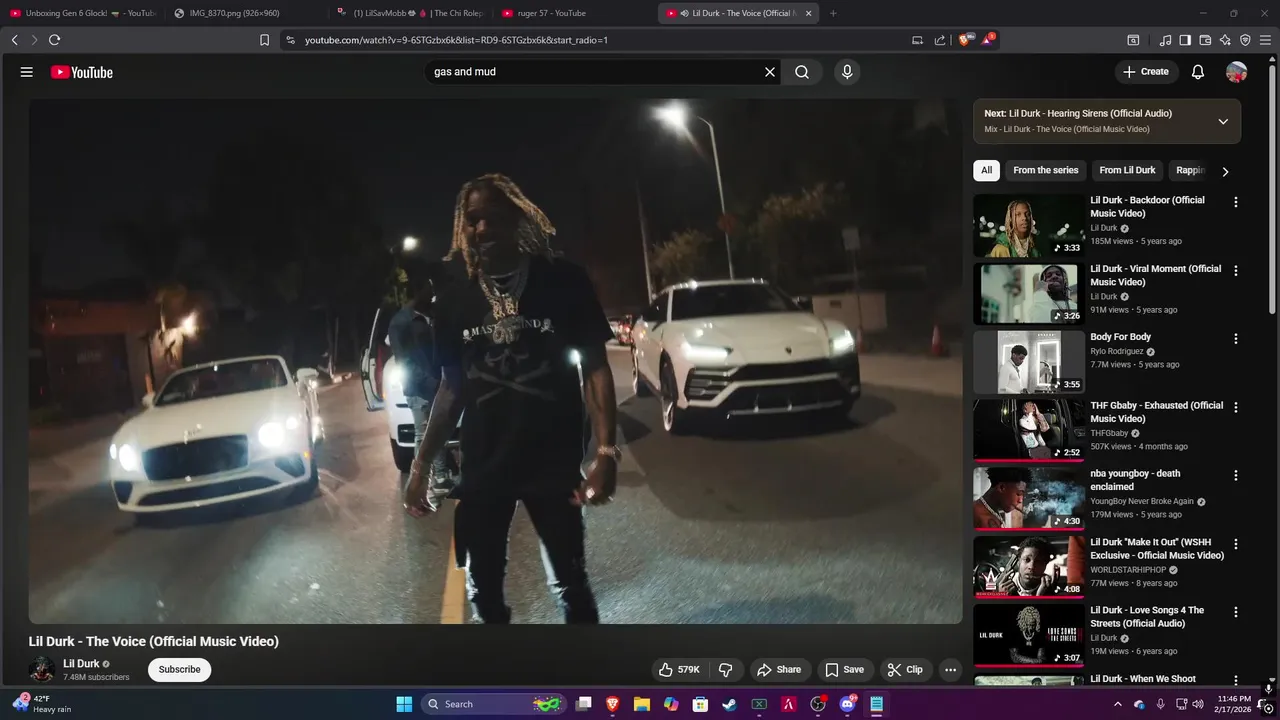Clip a segment of the video
The width and height of the screenshot is (1280, 720).
[x=905, y=670]
